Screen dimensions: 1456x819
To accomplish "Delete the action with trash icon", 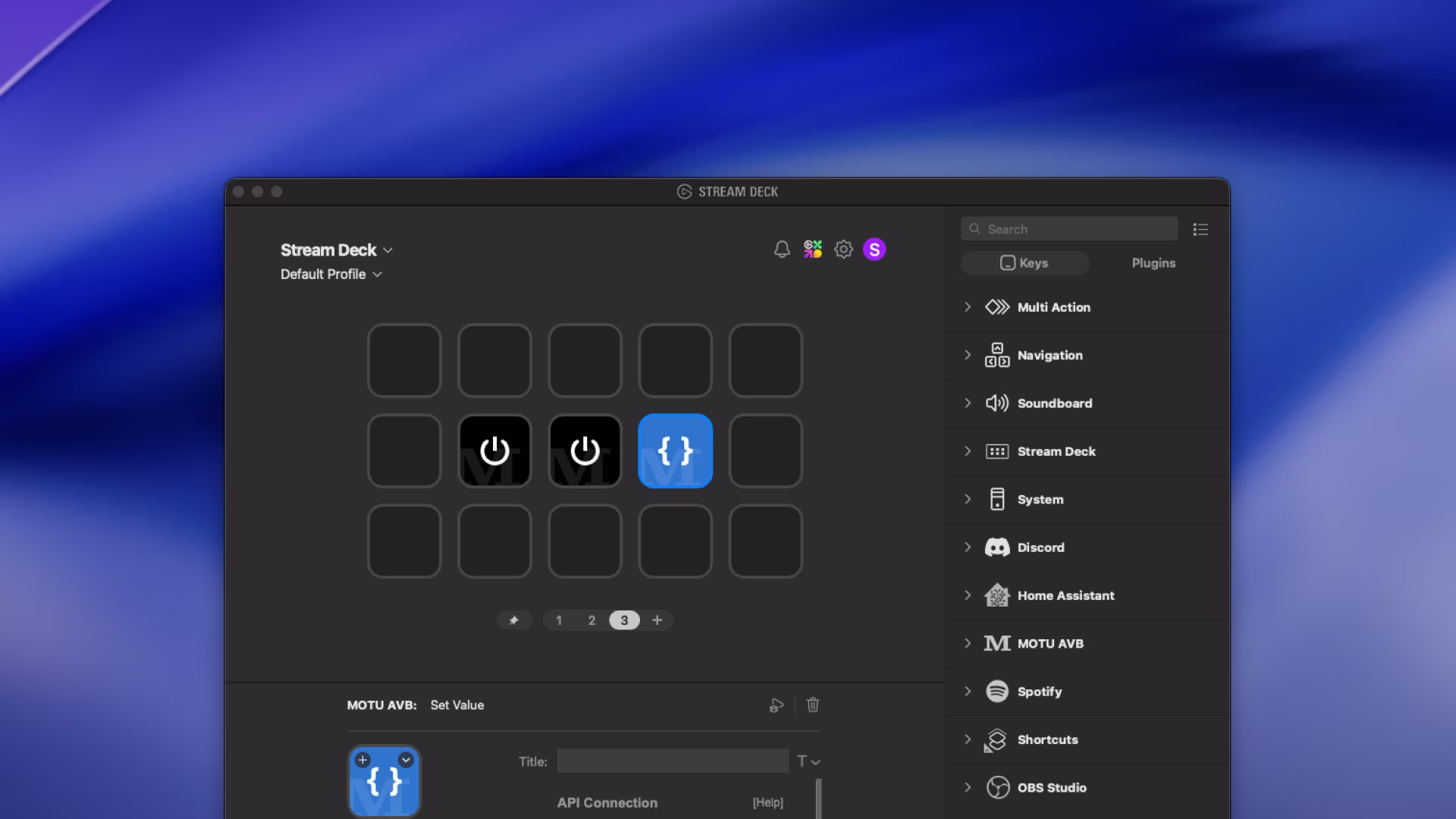I will tap(813, 705).
